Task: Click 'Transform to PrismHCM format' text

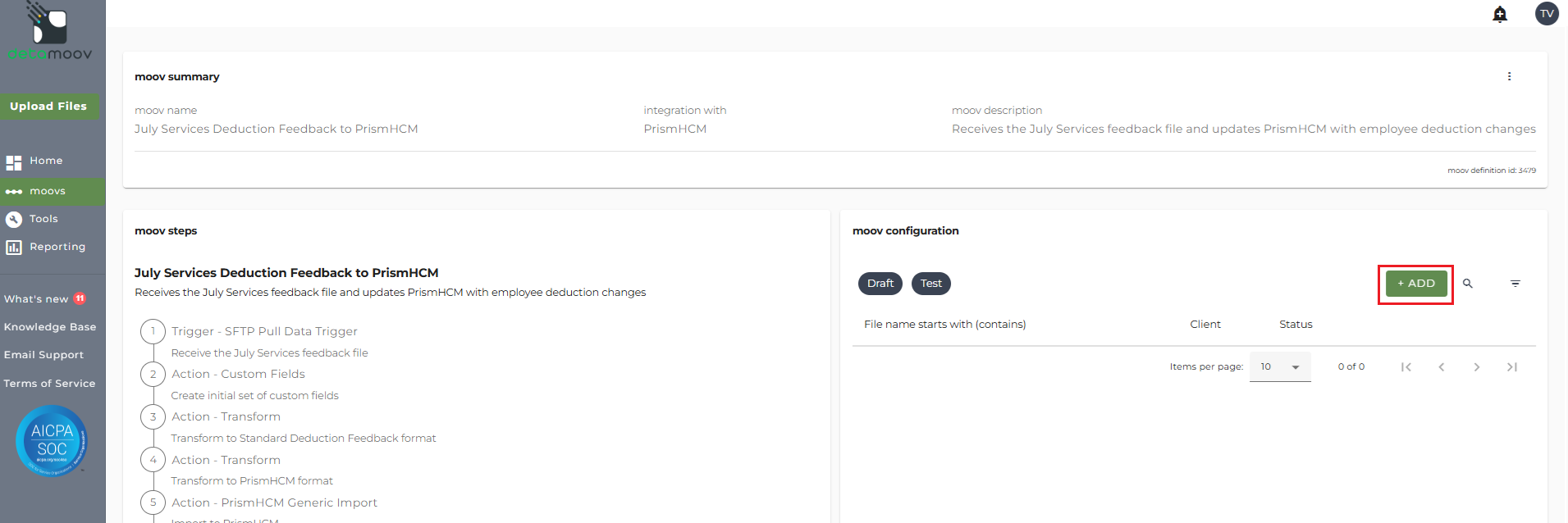Action: [x=252, y=481]
